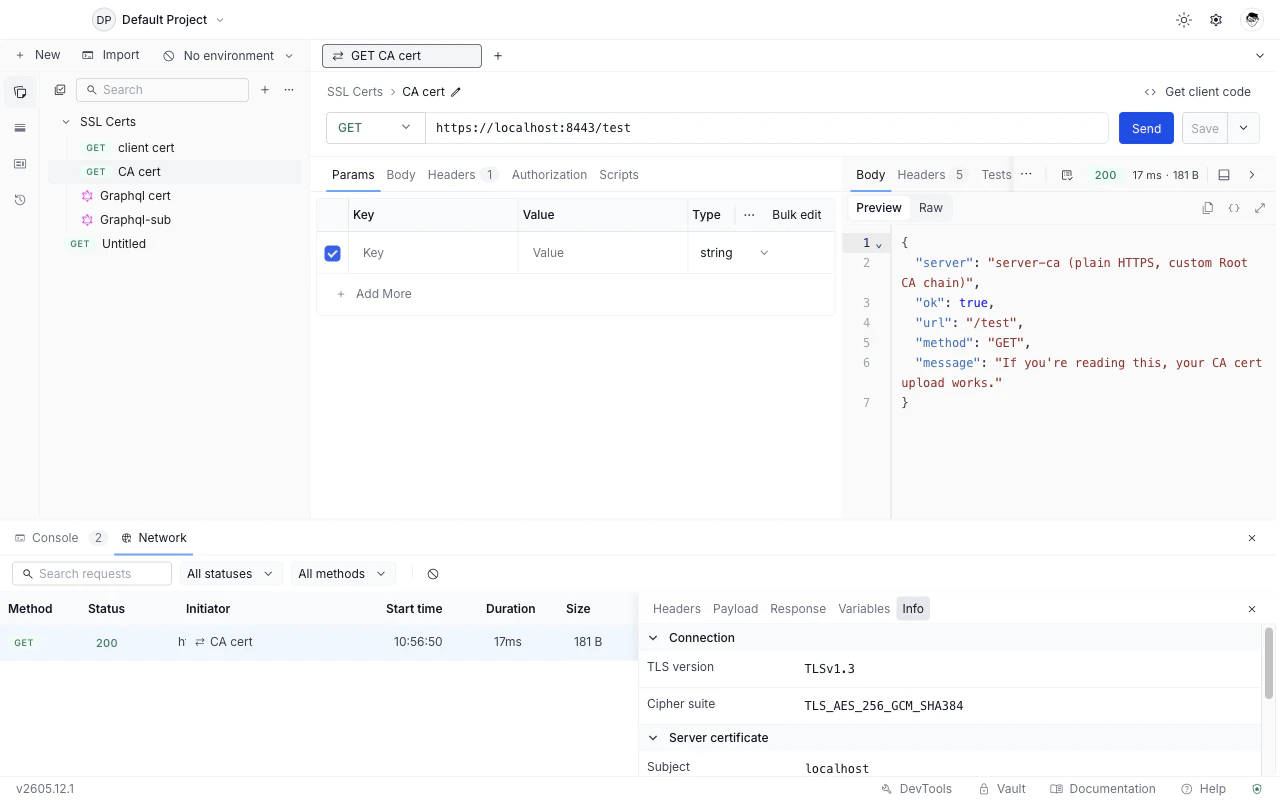Image resolution: width=1280 pixels, height=800 pixels.
Task: Open the user avatar menu
Action: click(x=1251, y=20)
